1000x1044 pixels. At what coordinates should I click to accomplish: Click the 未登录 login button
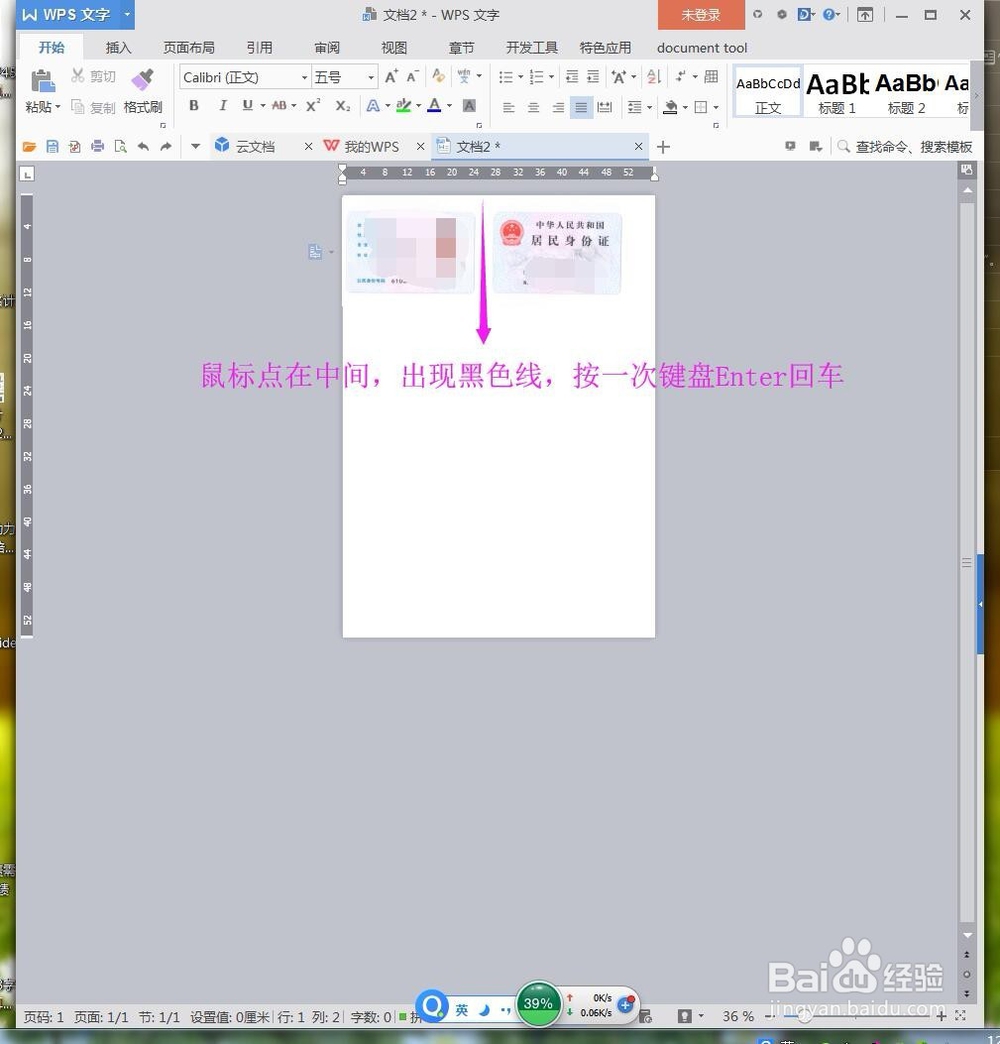click(x=699, y=15)
